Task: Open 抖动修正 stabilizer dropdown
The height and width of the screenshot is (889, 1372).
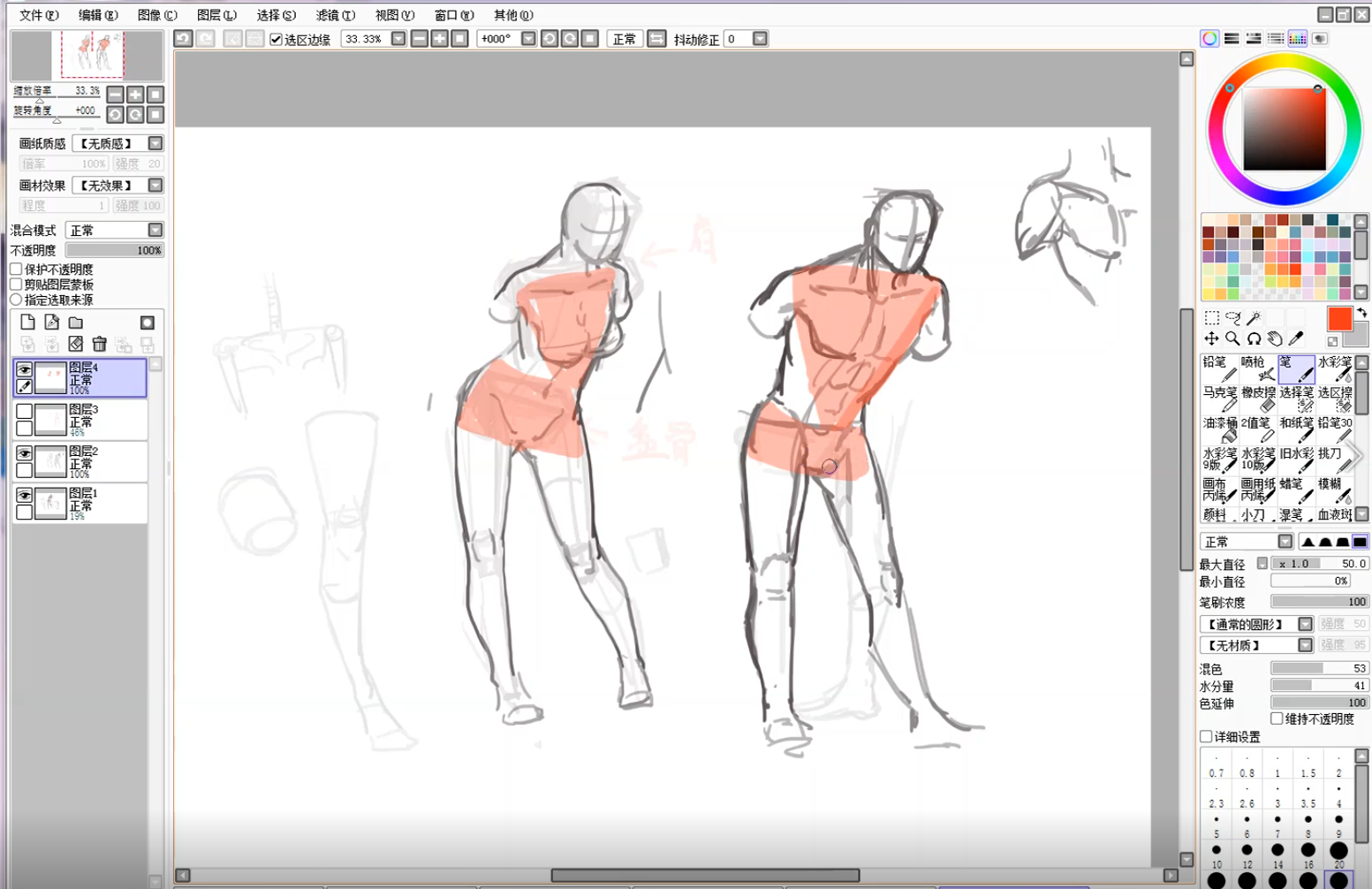Action: pos(760,39)
